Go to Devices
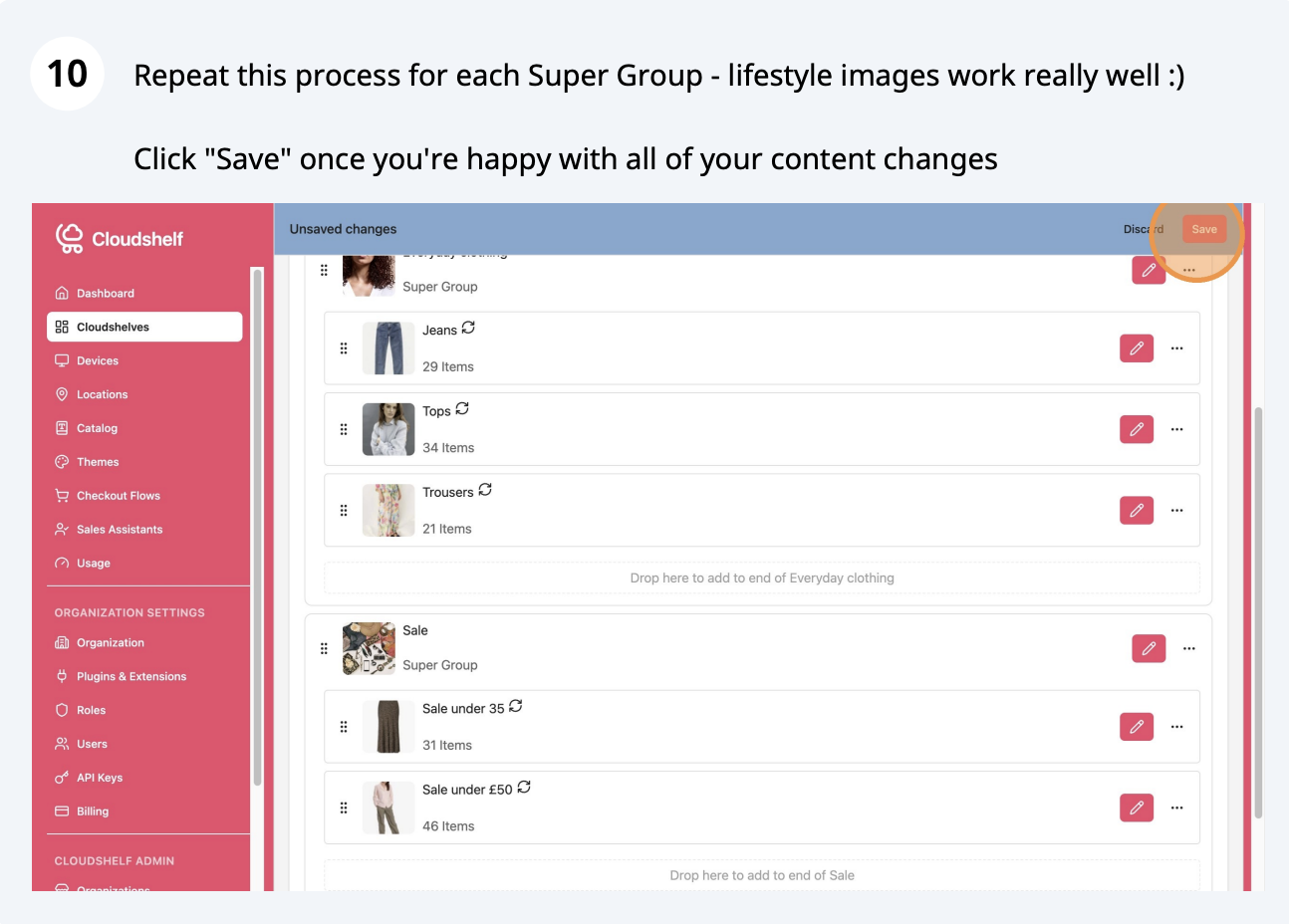Image resolution: width=1289 pixels, height=924 pixels. [144, 360]
